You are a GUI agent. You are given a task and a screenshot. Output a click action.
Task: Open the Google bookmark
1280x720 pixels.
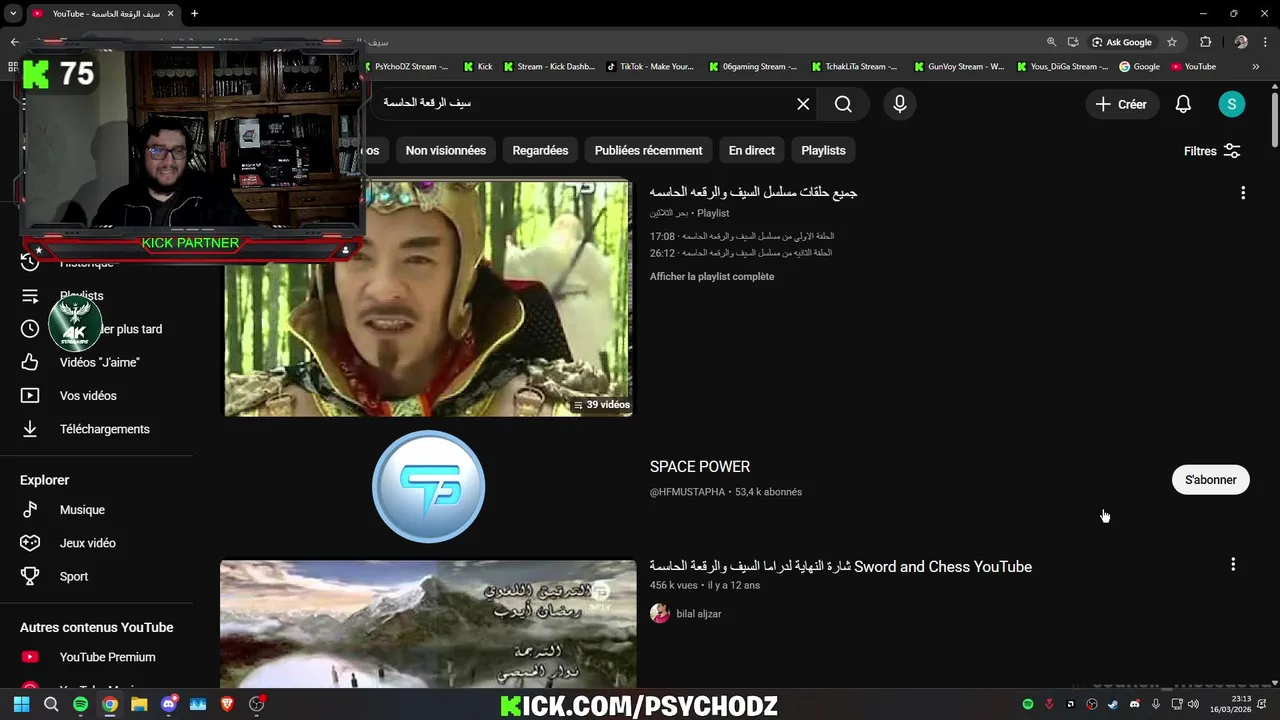(x=1139, y=67)
